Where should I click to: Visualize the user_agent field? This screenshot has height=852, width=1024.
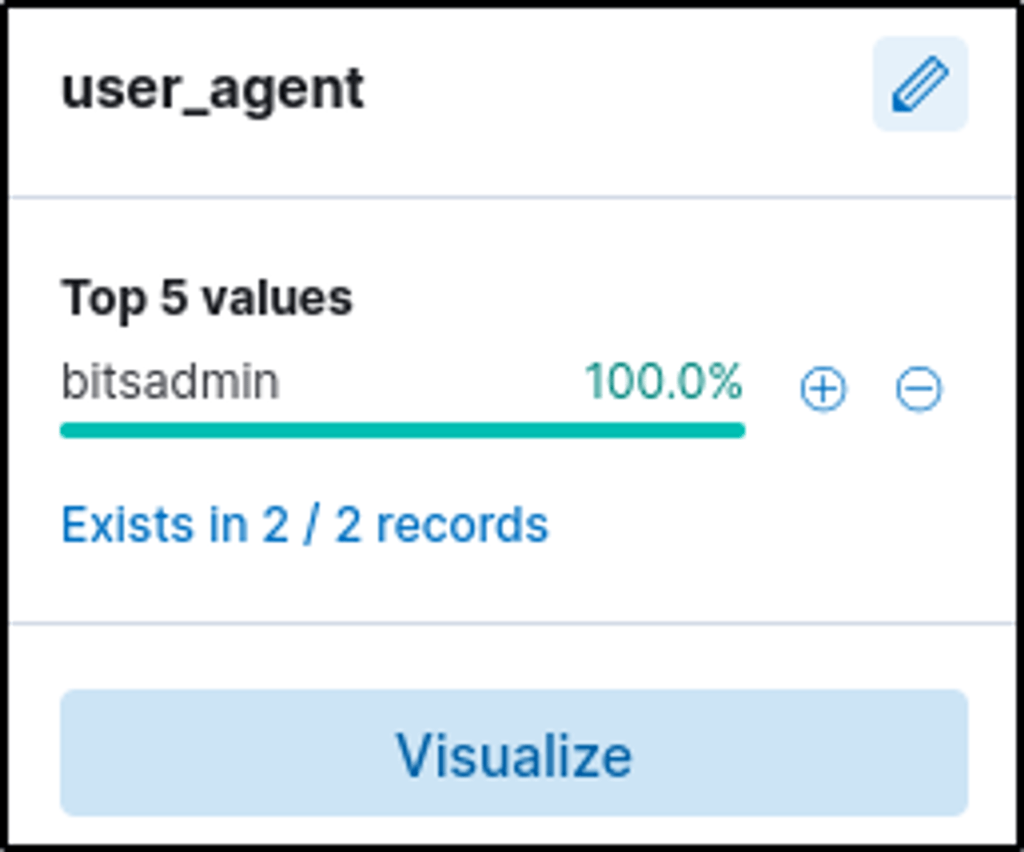[x=514, y=753]
